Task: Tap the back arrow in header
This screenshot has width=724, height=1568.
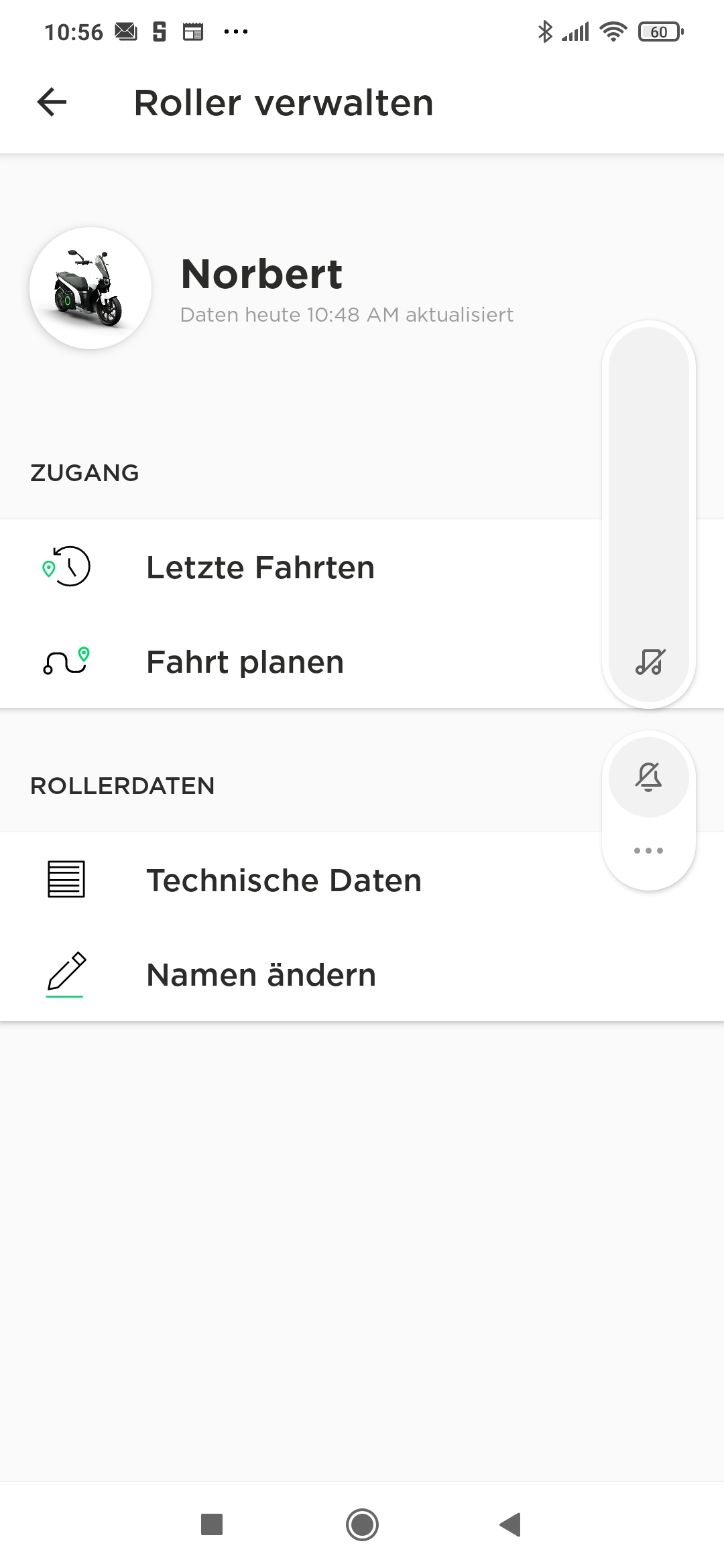Action: pos(52,103)
